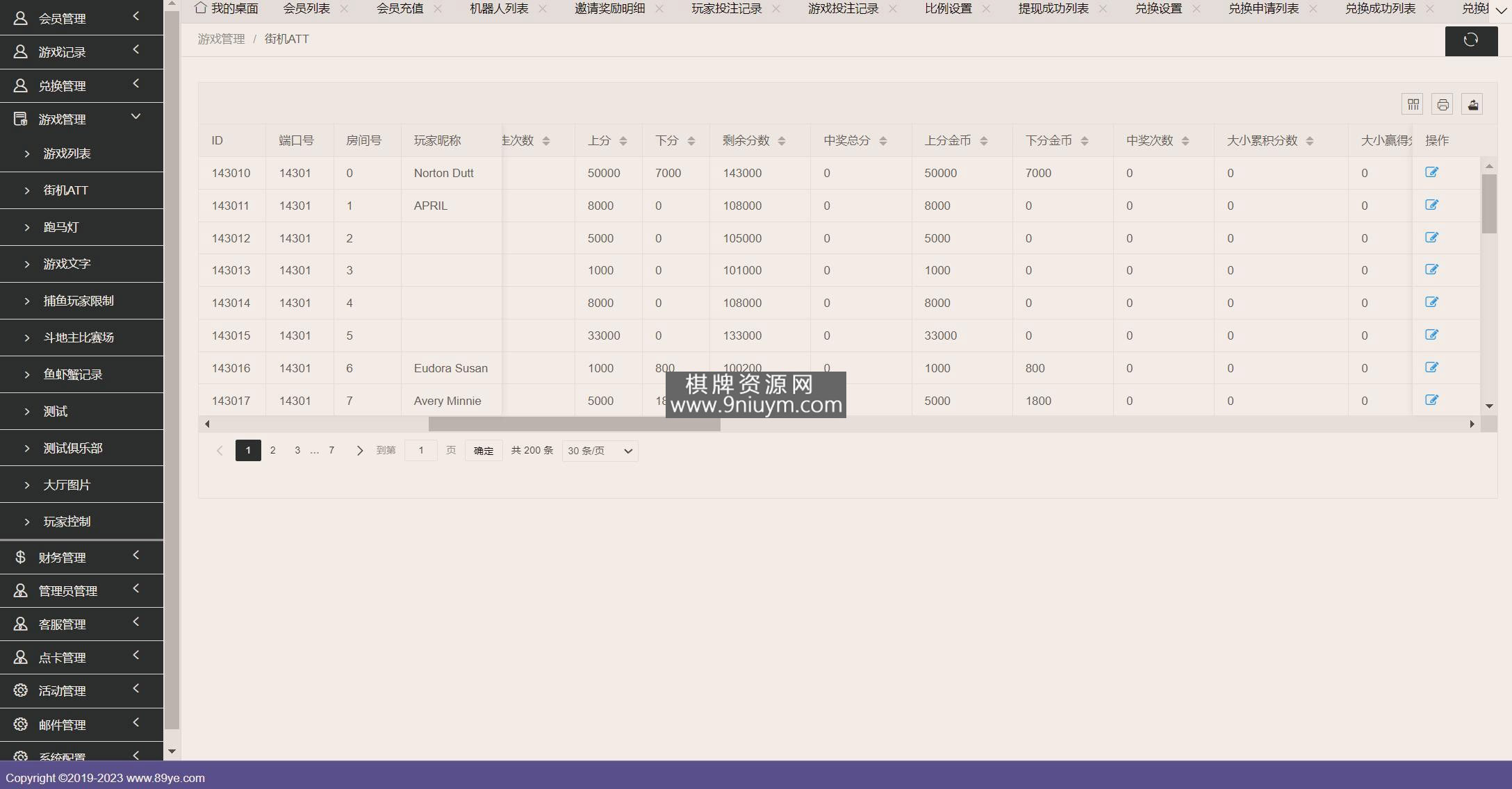1512x789 pixels.
Task: Close the 机器人列表 tab
Action: pos(543,9)
